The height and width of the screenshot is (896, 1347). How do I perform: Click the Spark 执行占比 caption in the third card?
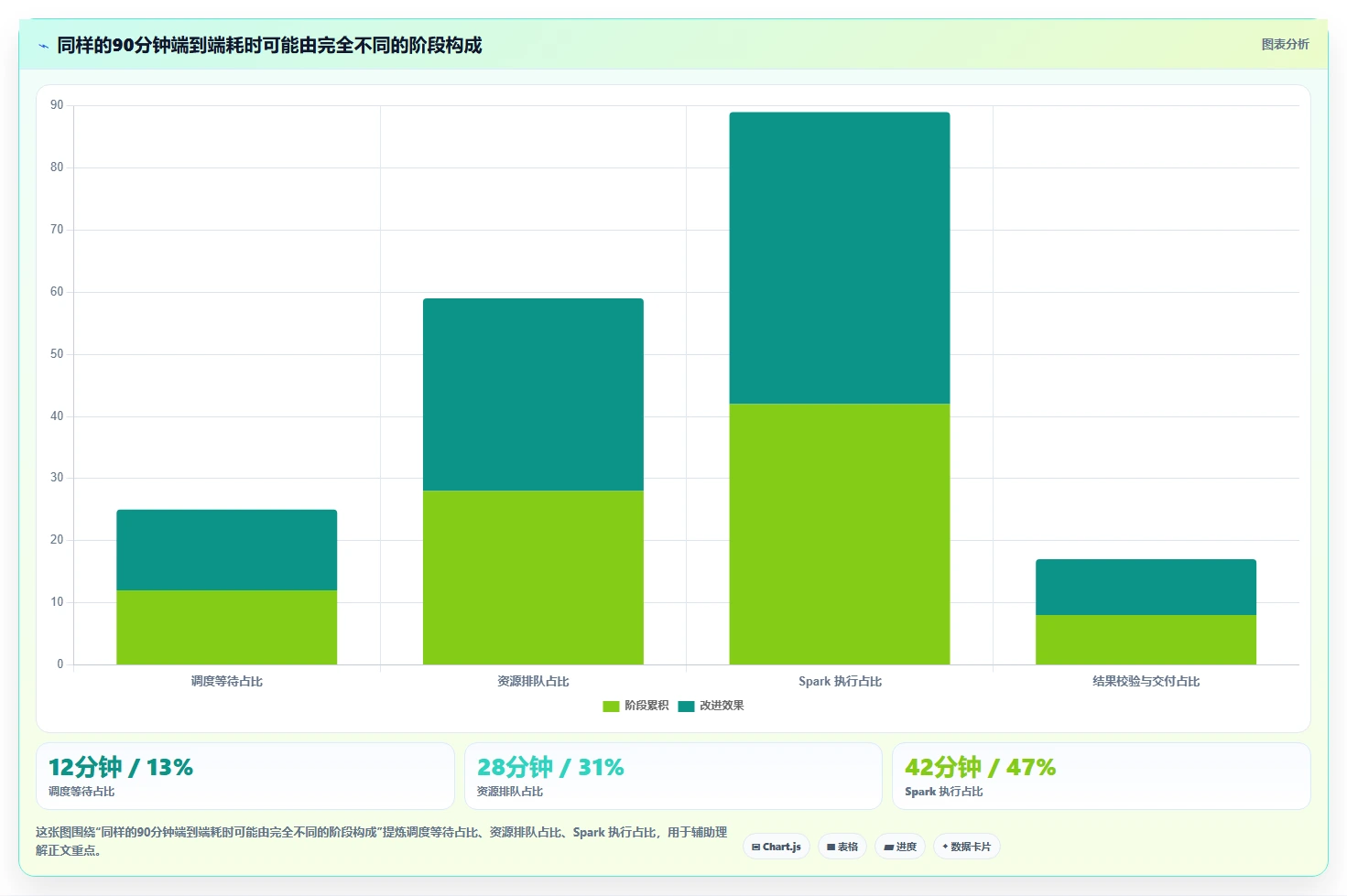[943, 792]
